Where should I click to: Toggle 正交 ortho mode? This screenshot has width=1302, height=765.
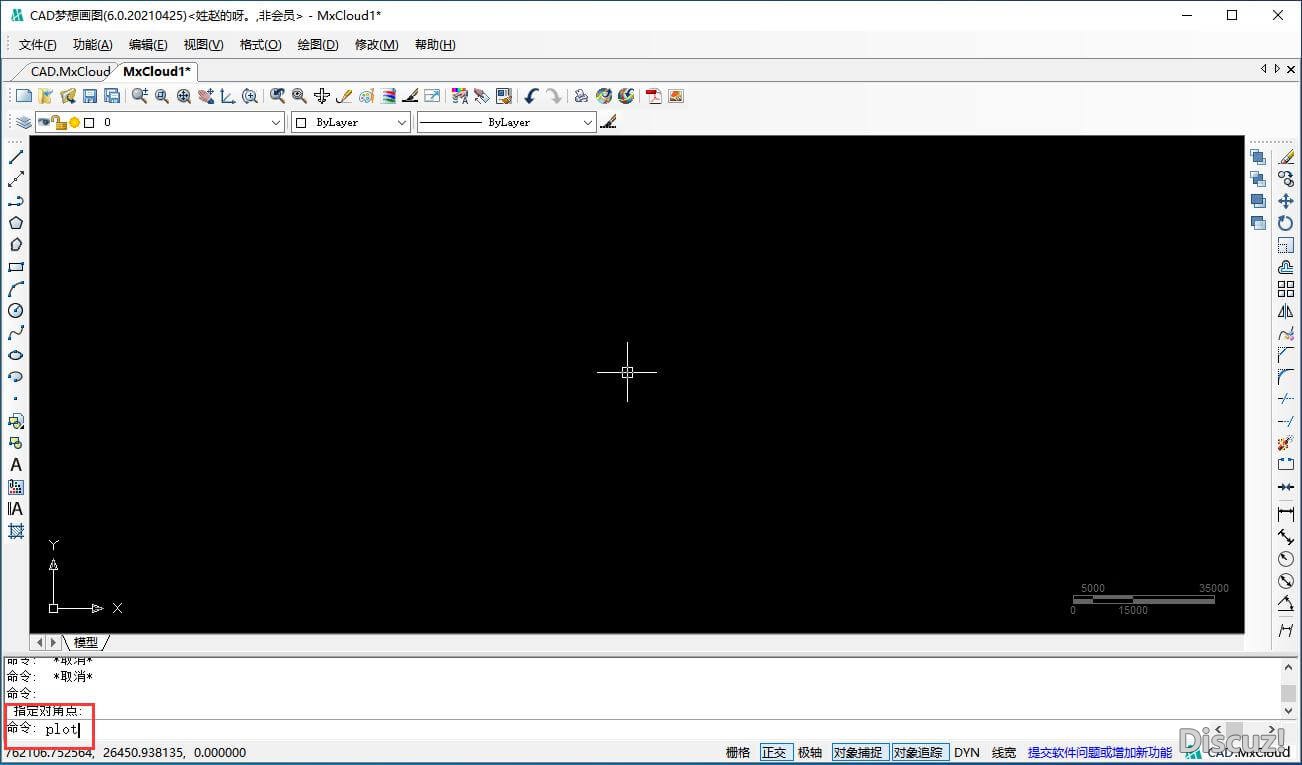click(x=774, y=752)
